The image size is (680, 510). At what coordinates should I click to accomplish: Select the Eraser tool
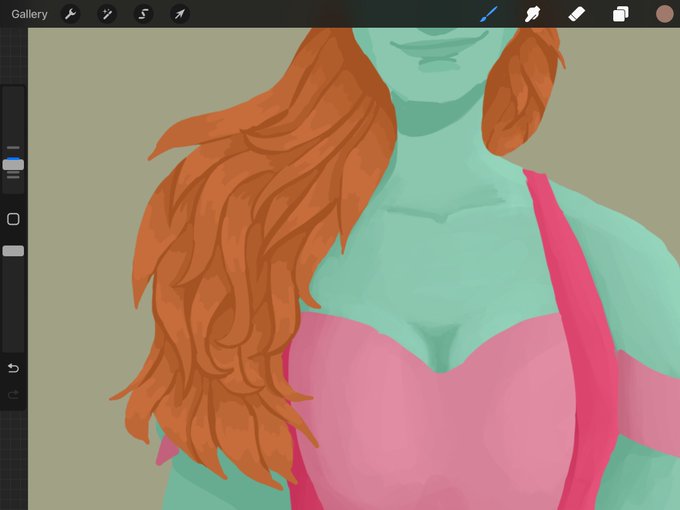tap(576, 14)
